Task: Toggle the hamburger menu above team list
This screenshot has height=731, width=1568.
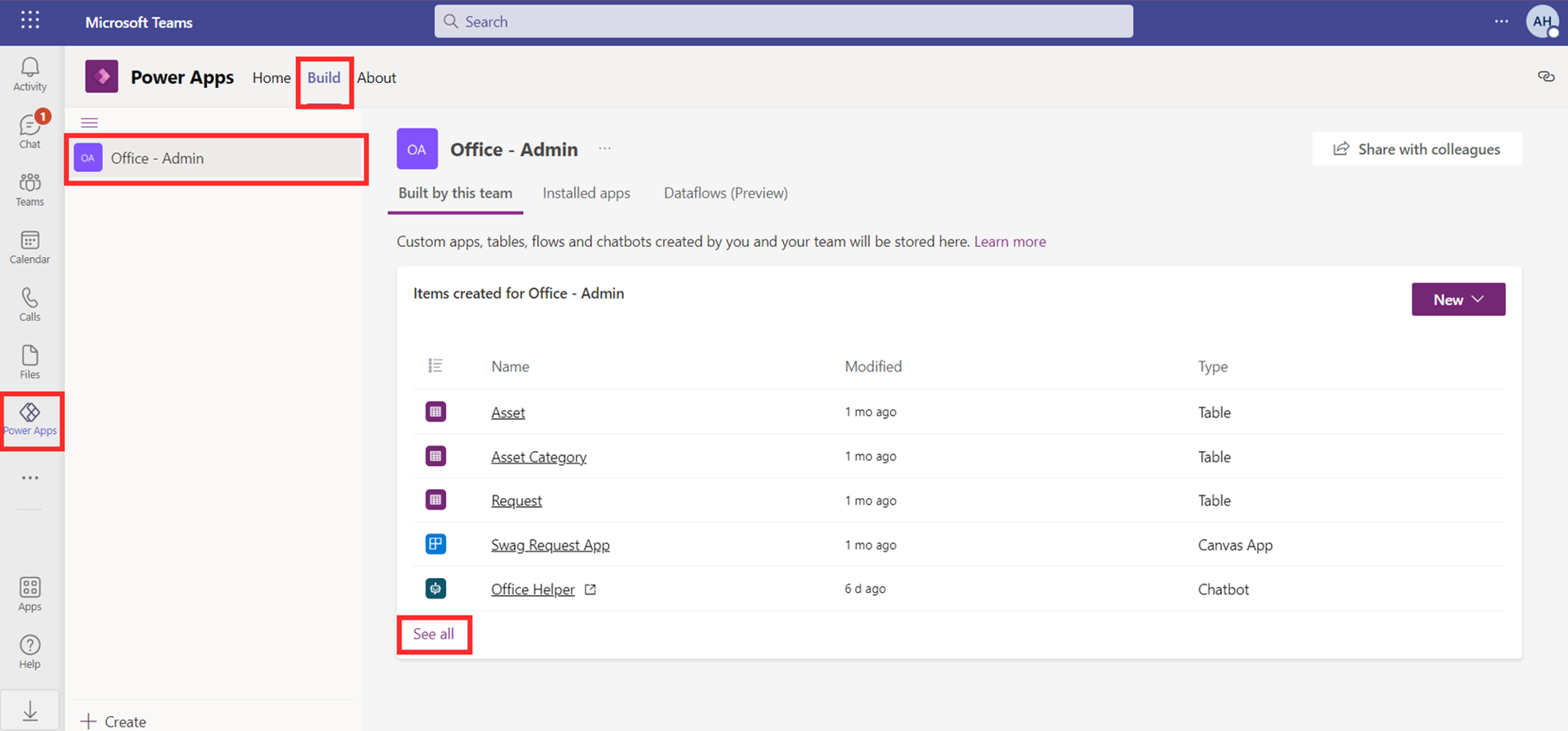Action: (x=90, y=123)
